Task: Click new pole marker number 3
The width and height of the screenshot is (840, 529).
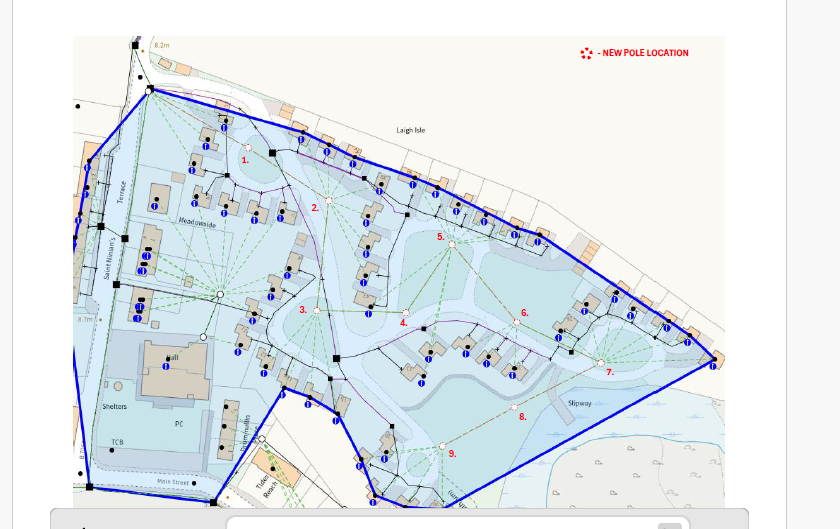Action: [317, 310]
